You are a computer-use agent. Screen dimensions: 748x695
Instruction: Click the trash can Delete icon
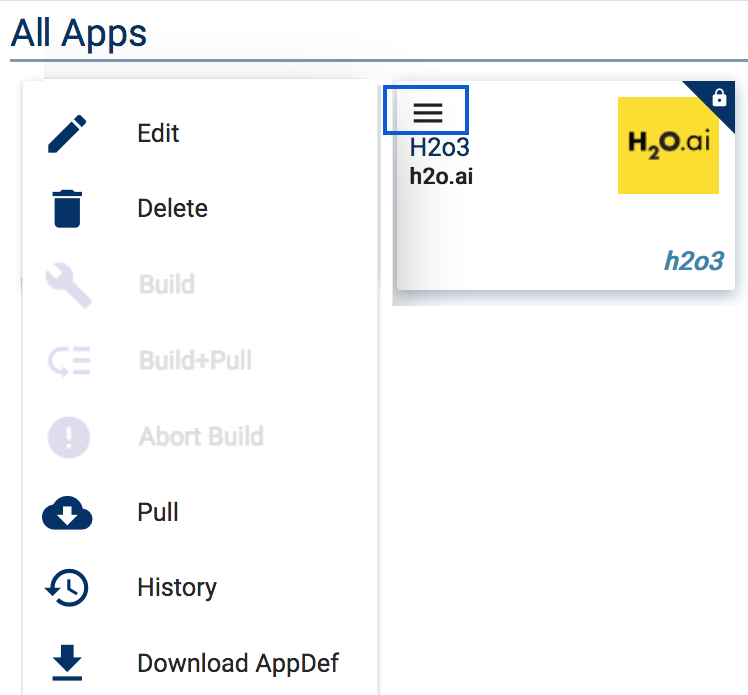[67, 209]
